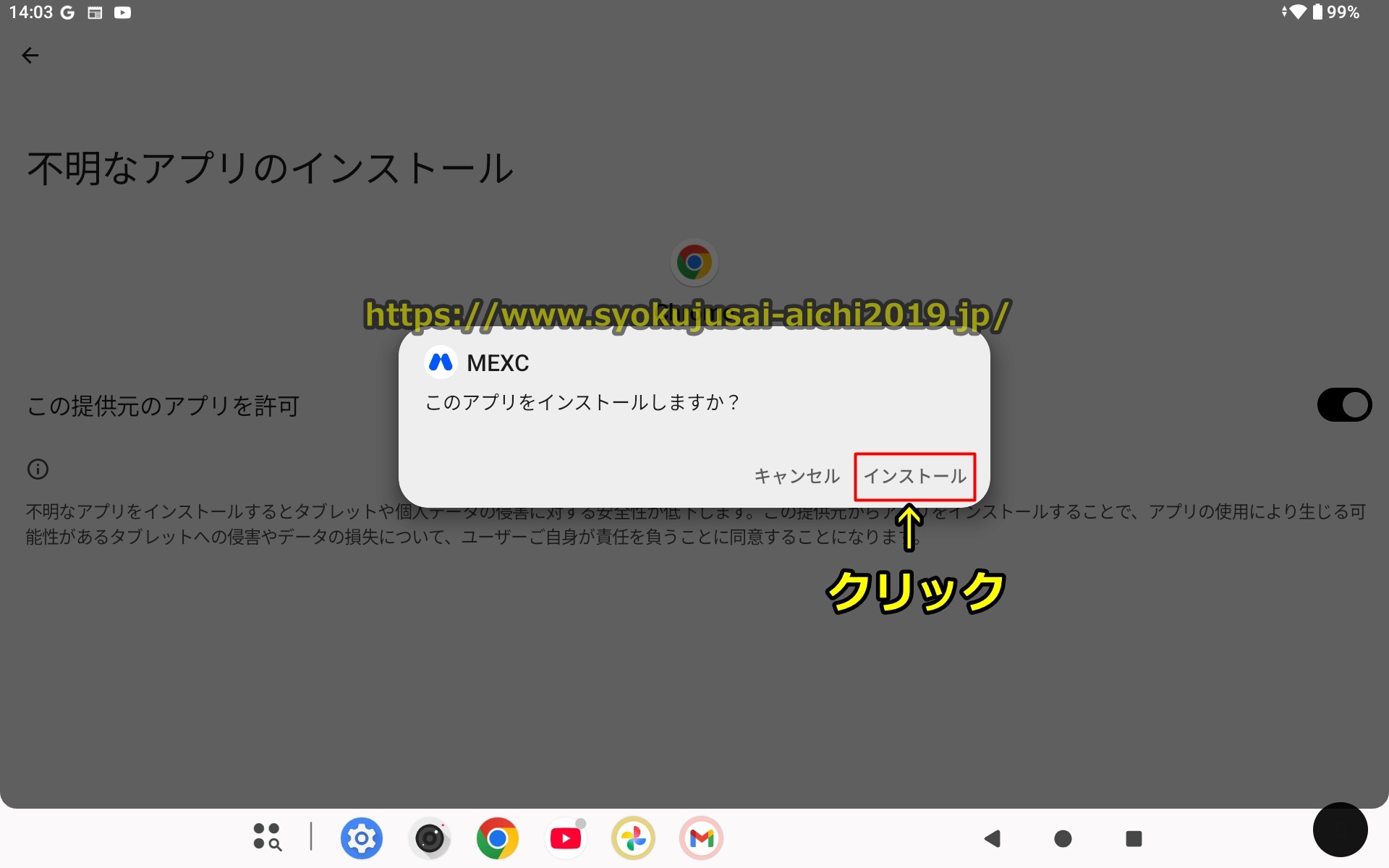Tap the MEXC title text in the dialog

pos(498,363)
